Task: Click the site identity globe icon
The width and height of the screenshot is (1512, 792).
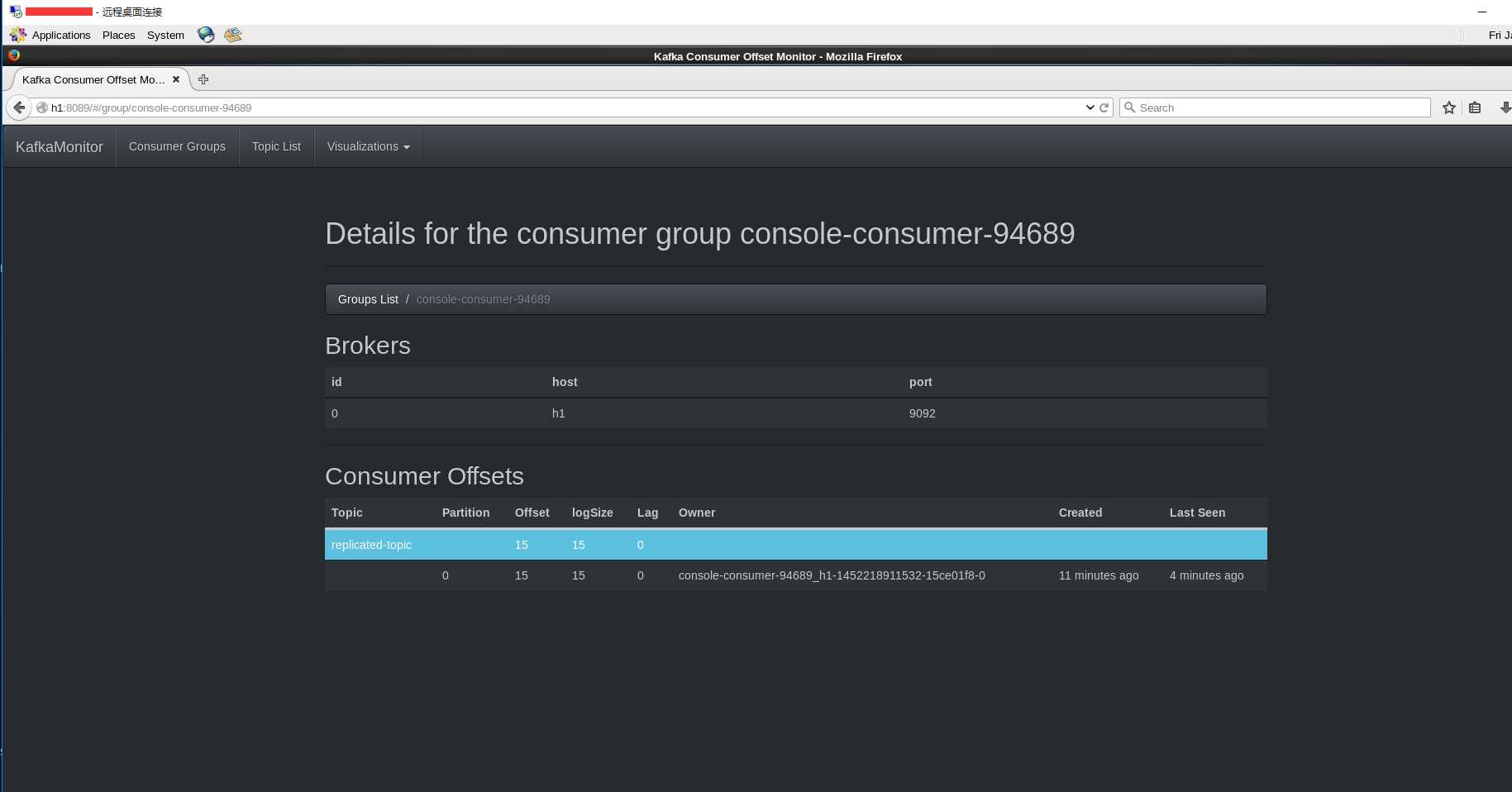Action: pyautogui.click(x=42, y=107)
